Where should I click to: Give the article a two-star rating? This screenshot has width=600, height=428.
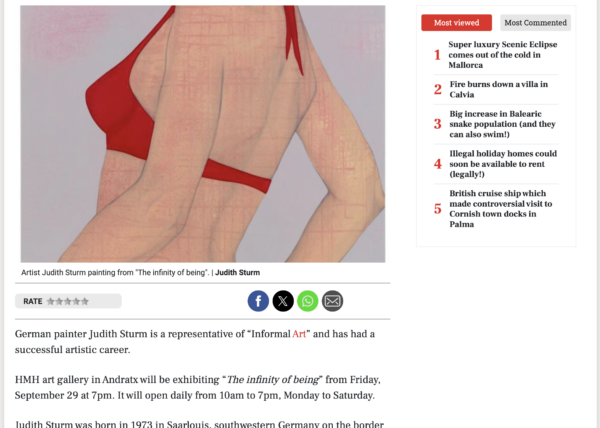tap(59, 301)
